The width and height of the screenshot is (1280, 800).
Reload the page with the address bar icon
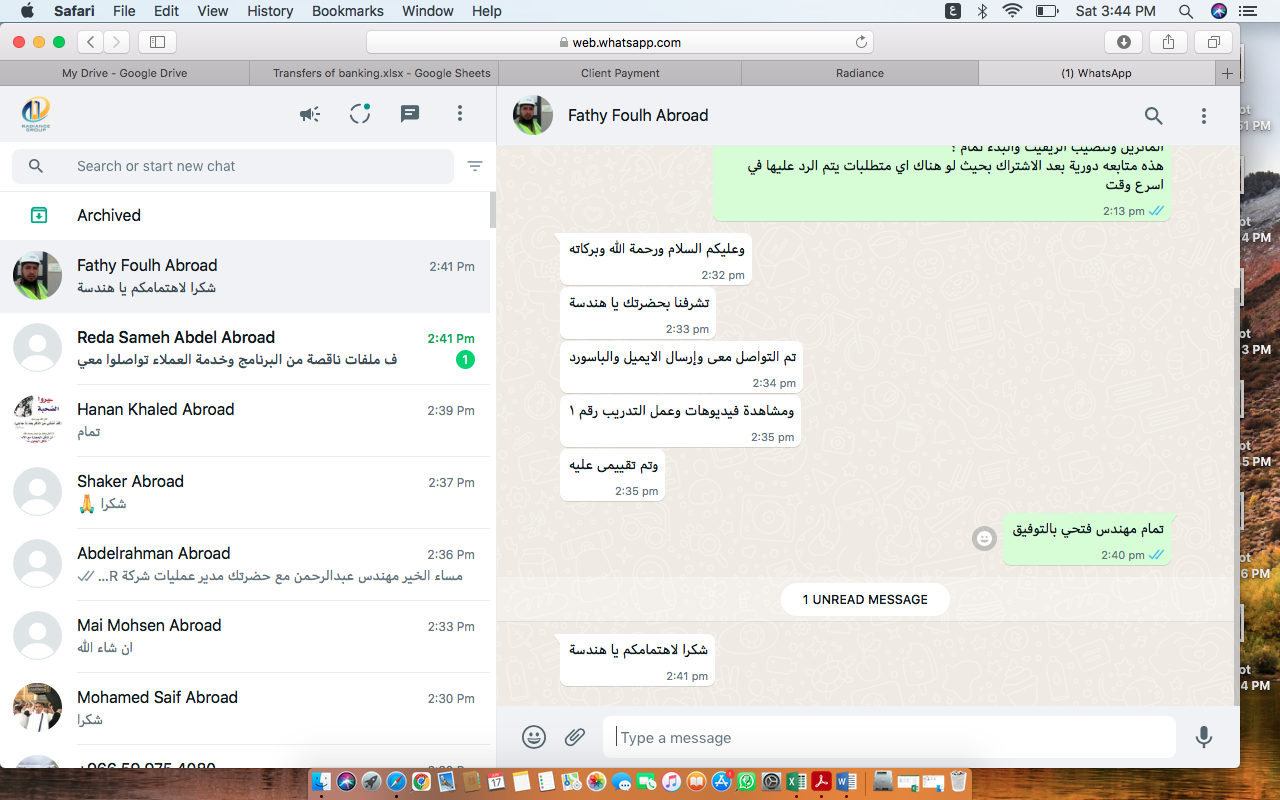(860, 42)
